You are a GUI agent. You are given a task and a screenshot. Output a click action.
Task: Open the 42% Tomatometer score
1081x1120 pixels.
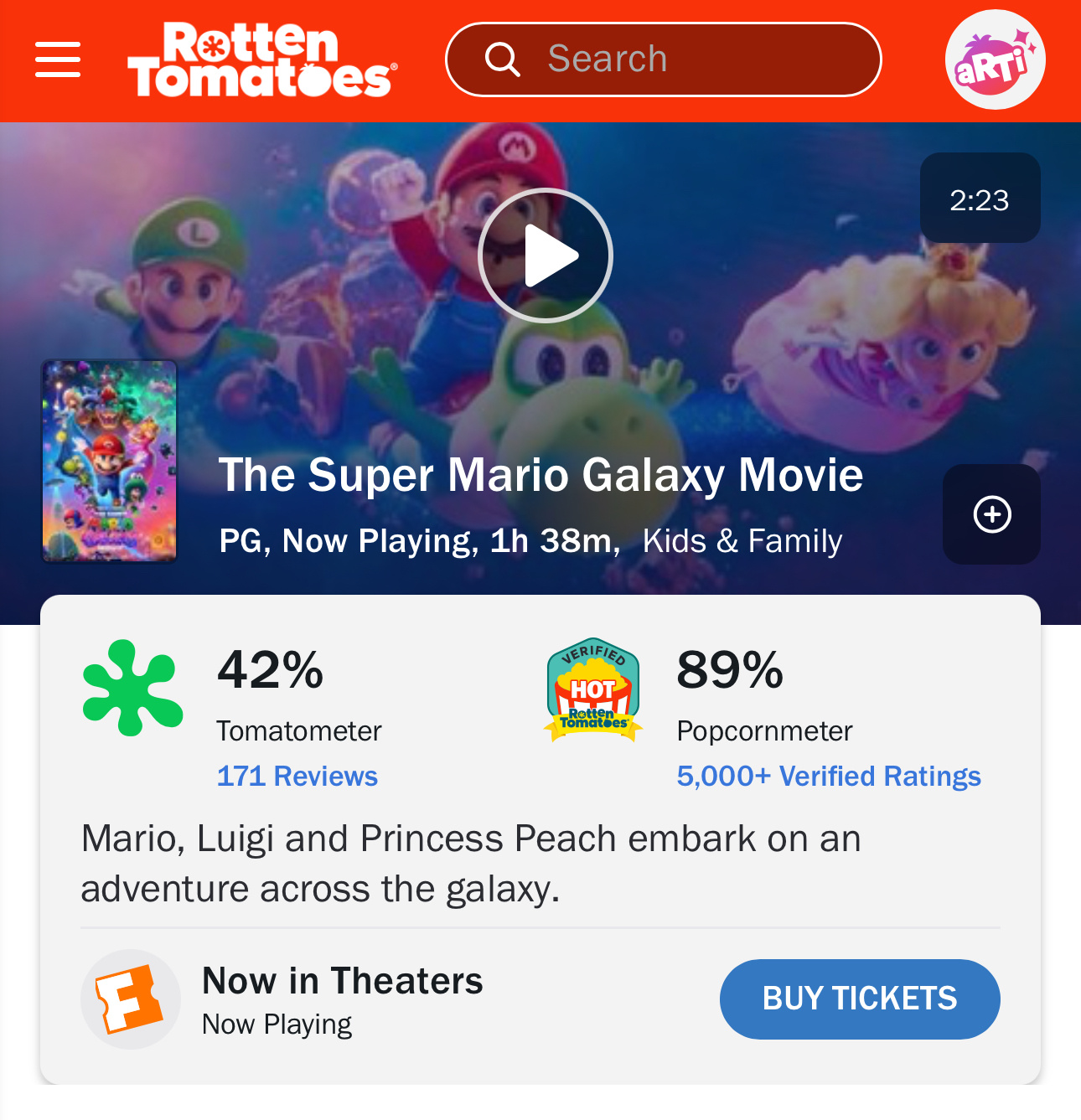270,670
